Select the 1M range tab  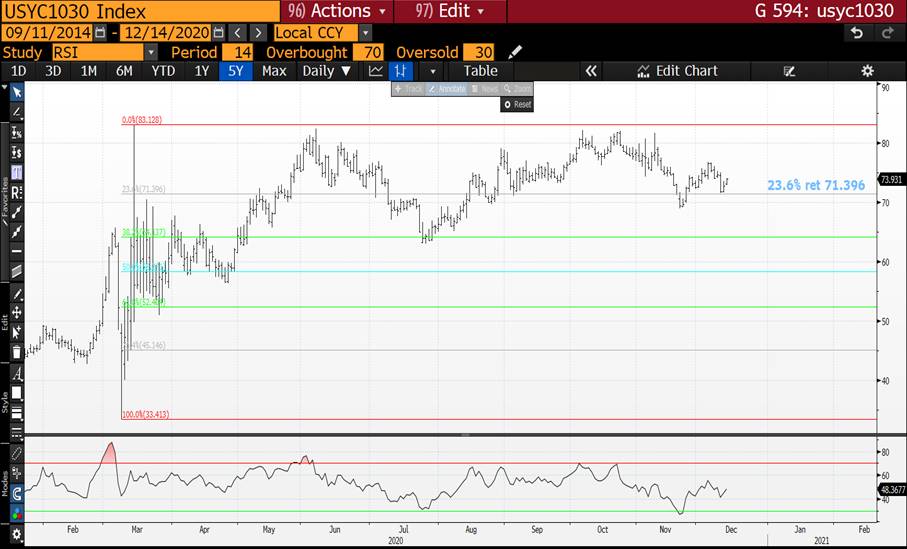click(89, 71)
